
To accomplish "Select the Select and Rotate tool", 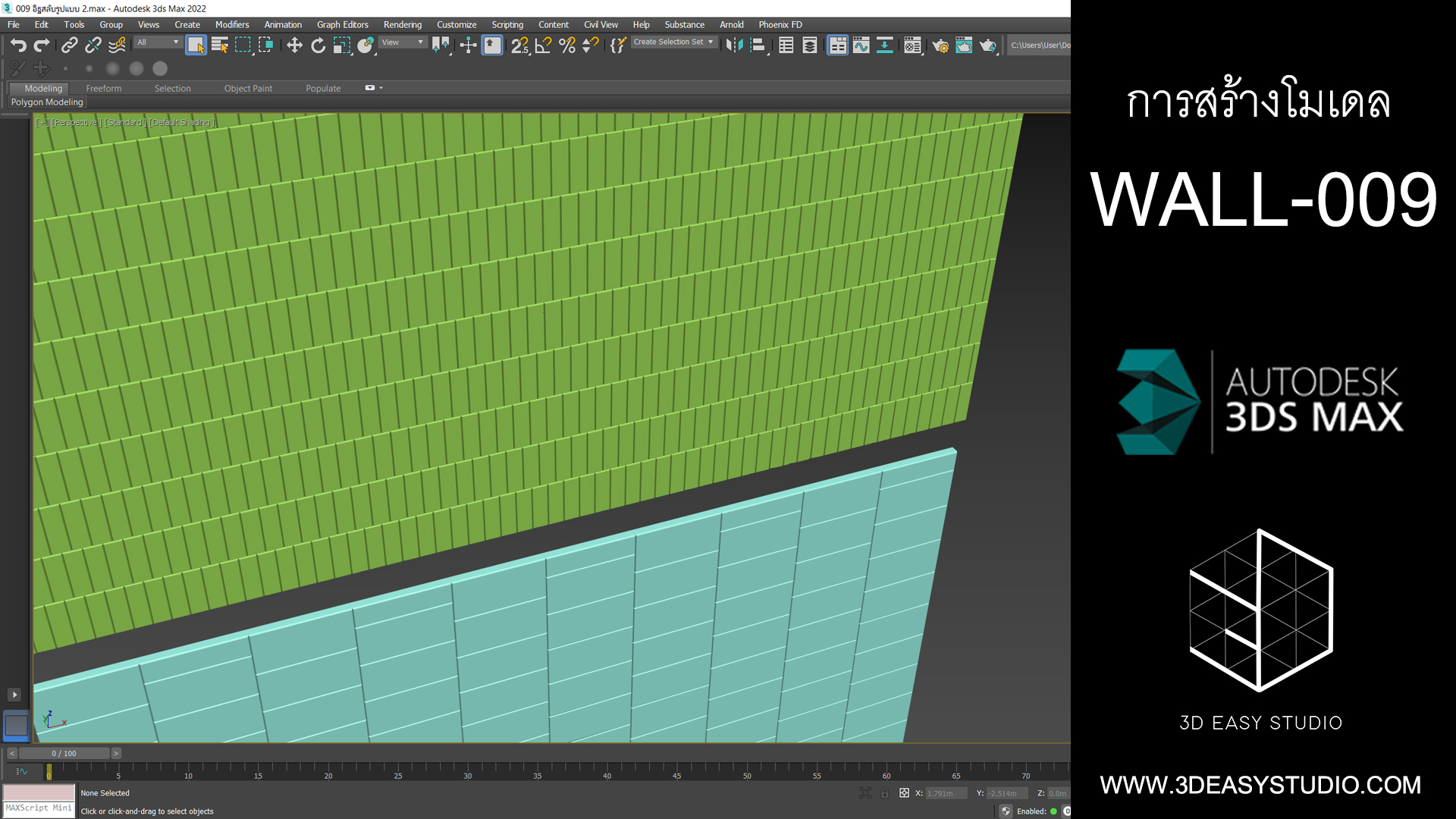I will 318,45.
